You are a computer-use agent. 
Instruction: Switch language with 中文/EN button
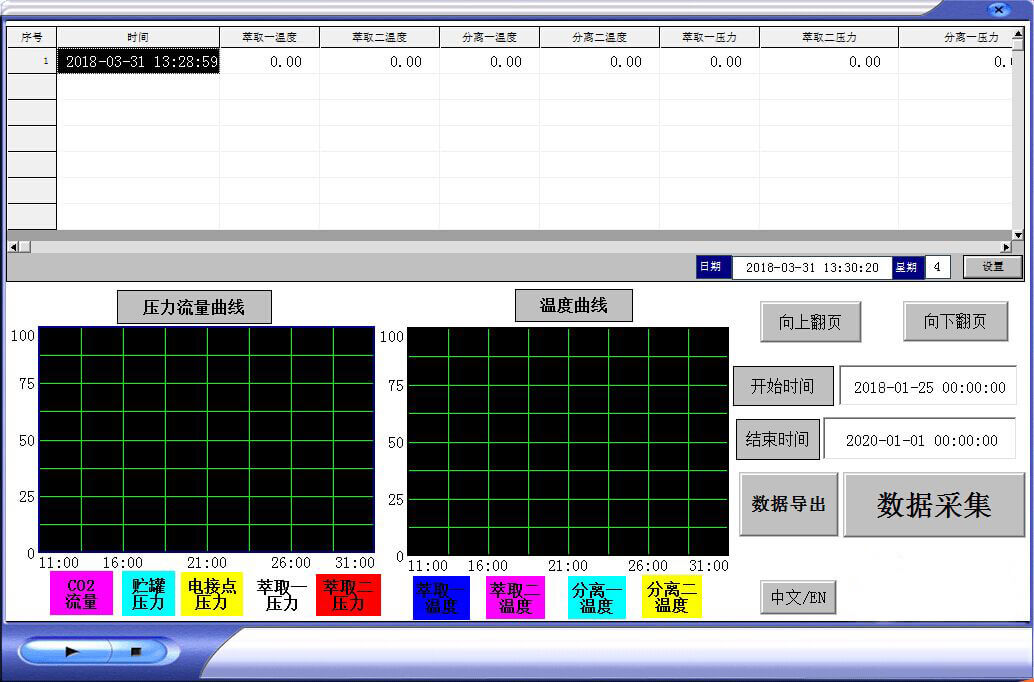[797, 598]
